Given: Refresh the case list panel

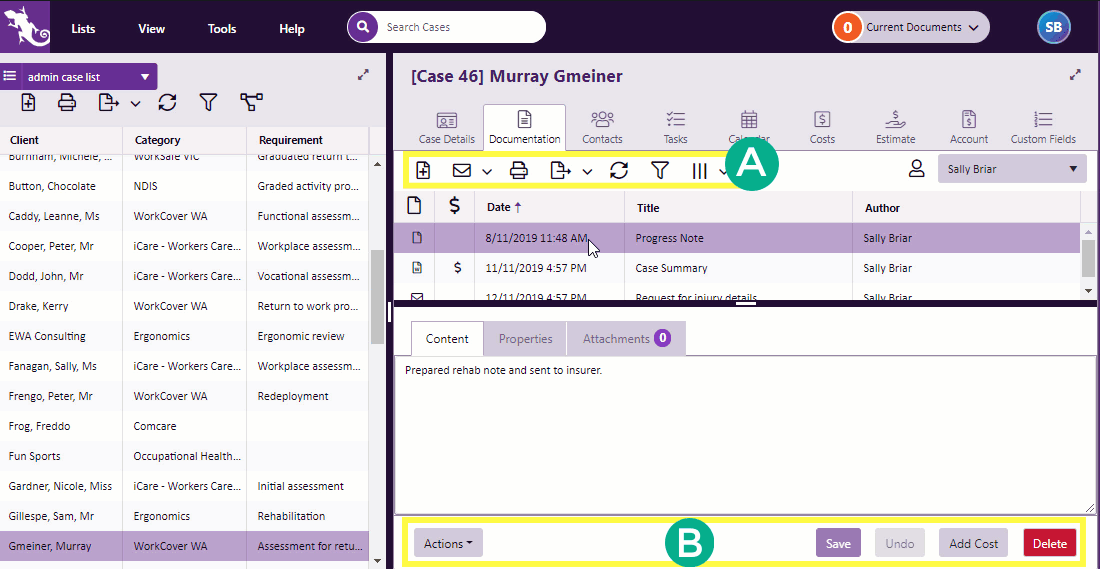Looking at the screenshot, I should tap(167, 102).
